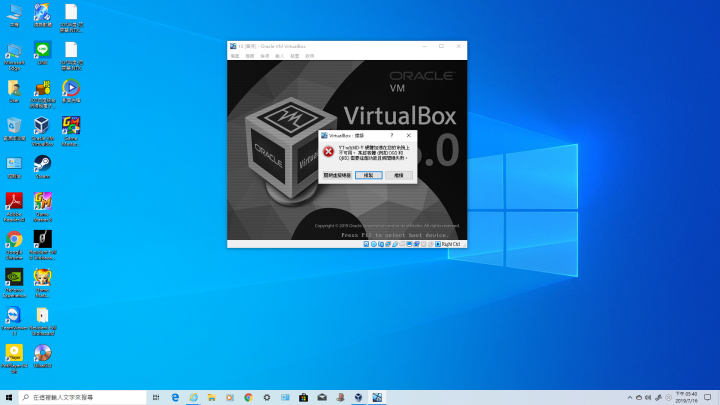Click the Right Ctrl host key indicator

(x=451, y=244)
